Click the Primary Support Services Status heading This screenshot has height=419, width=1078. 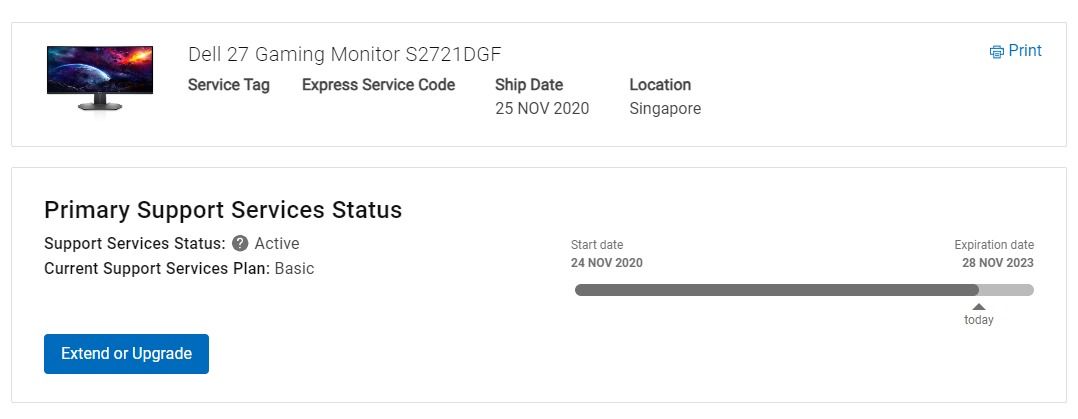click(x=223, y=210)
